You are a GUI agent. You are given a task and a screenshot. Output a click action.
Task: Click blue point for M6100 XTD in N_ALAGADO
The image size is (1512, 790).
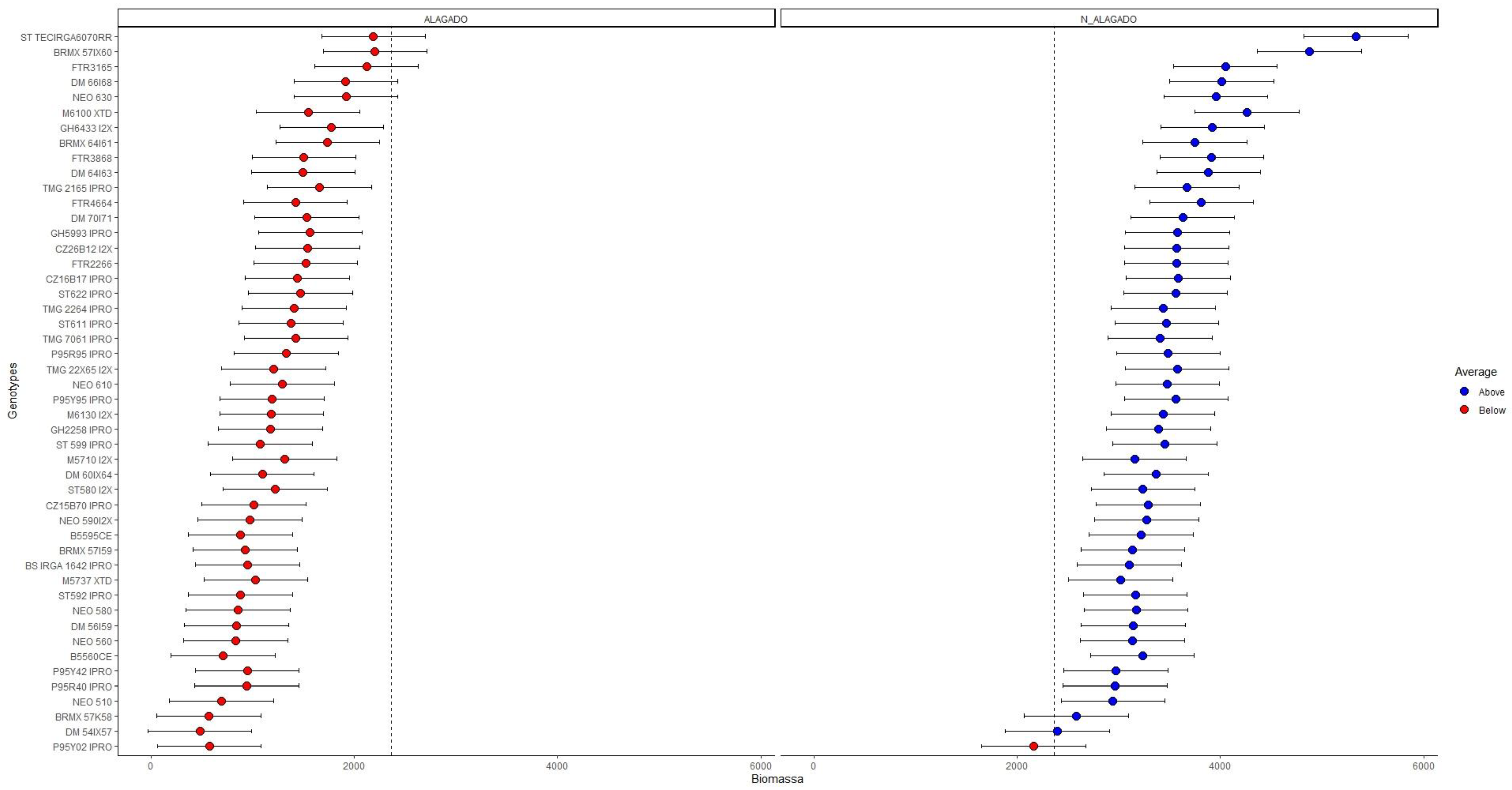[1247, 112]
